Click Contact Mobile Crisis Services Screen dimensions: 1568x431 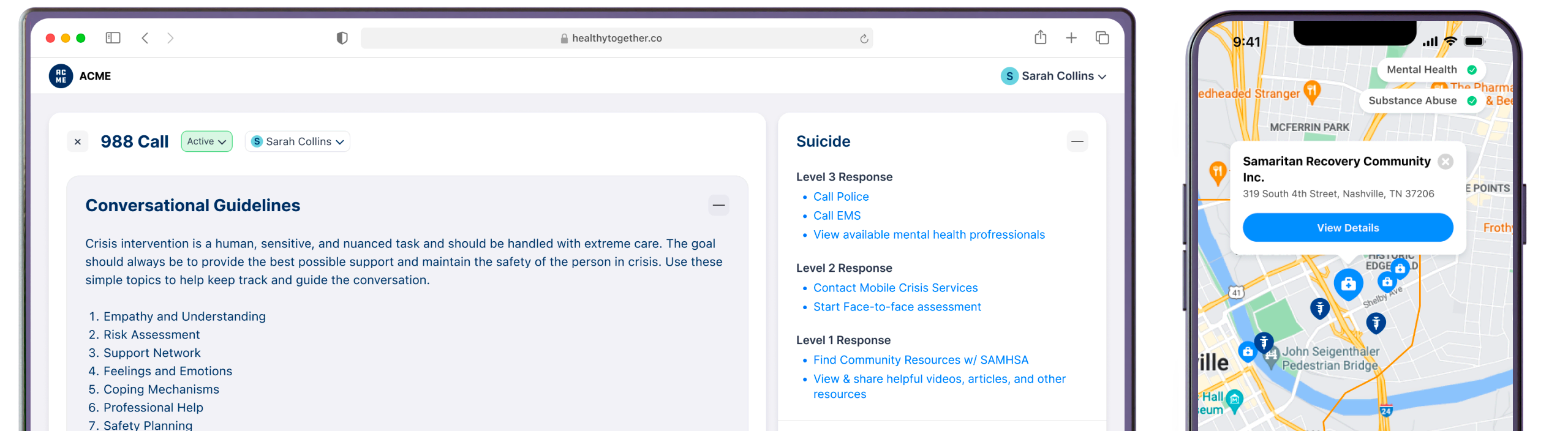coord(895,288)
